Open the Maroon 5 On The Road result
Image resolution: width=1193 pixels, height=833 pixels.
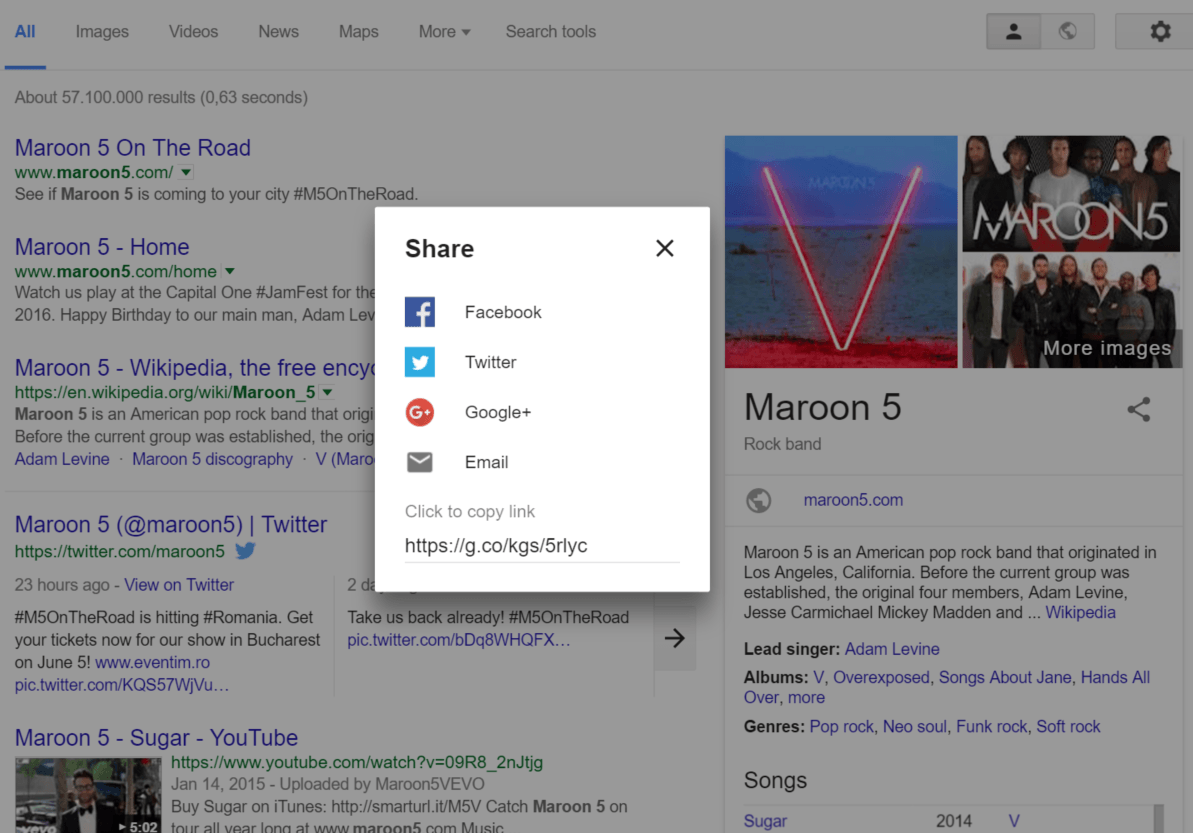click(133, 148)
